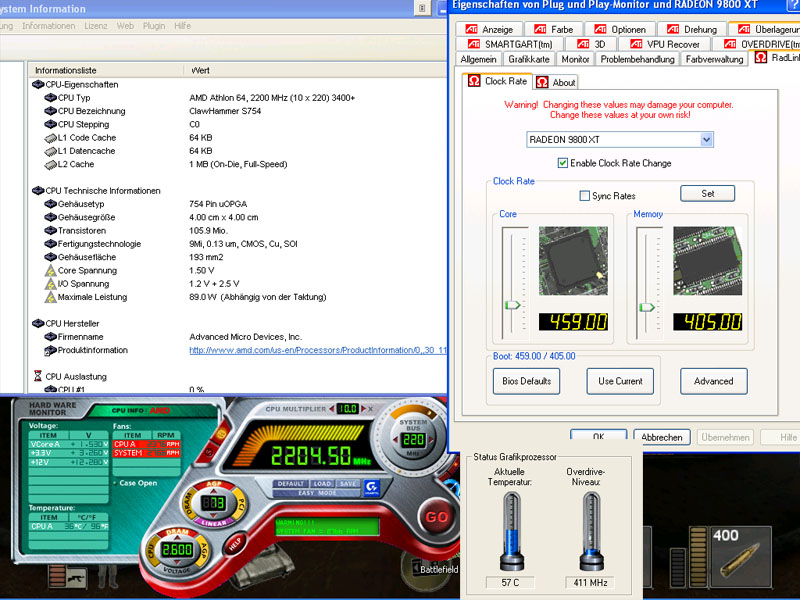This screenshot has height=600, width=800.
Task: Click the Memory chip image
Action: tap(707, 261)
